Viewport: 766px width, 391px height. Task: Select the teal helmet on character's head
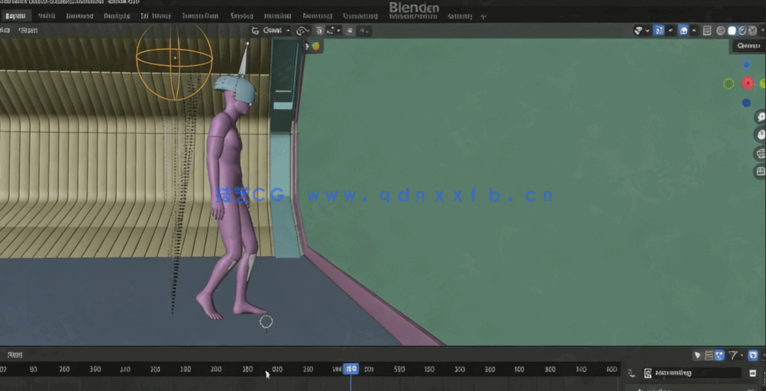tap(235, 89)
